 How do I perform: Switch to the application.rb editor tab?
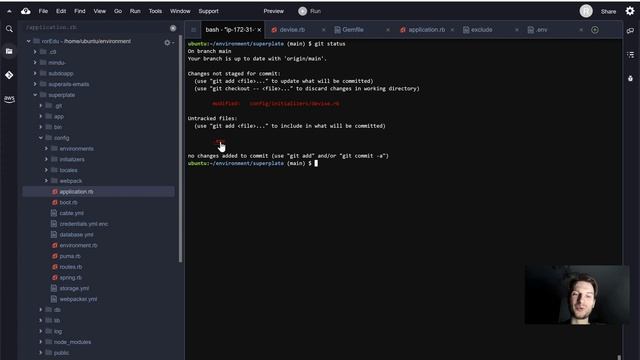pos(427,30)
